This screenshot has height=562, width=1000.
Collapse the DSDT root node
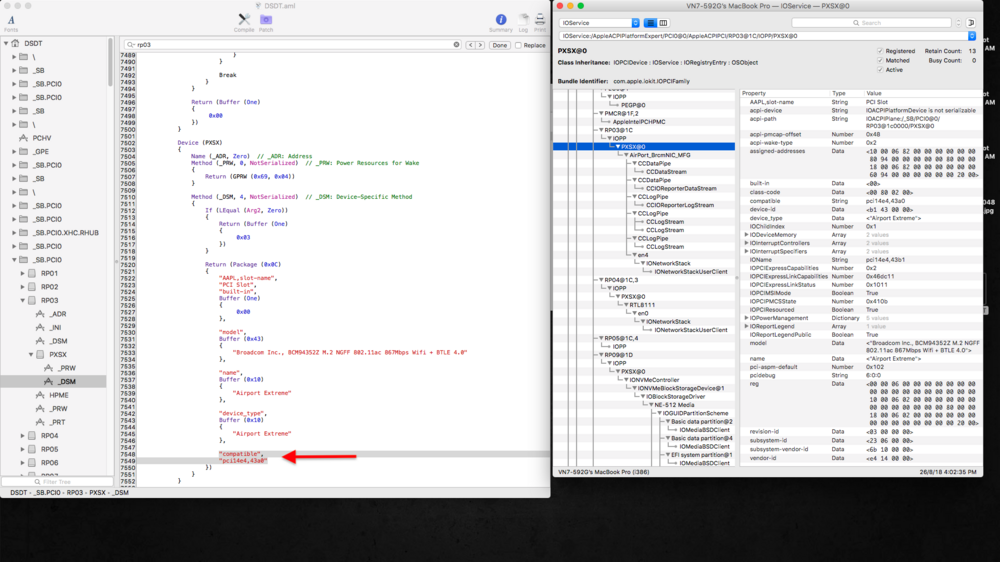6,43
